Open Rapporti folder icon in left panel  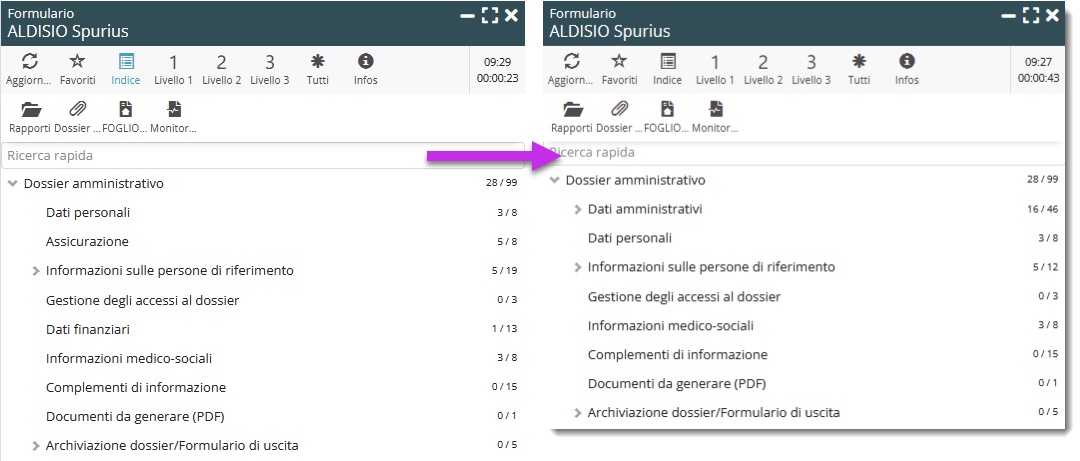(30, 110)
